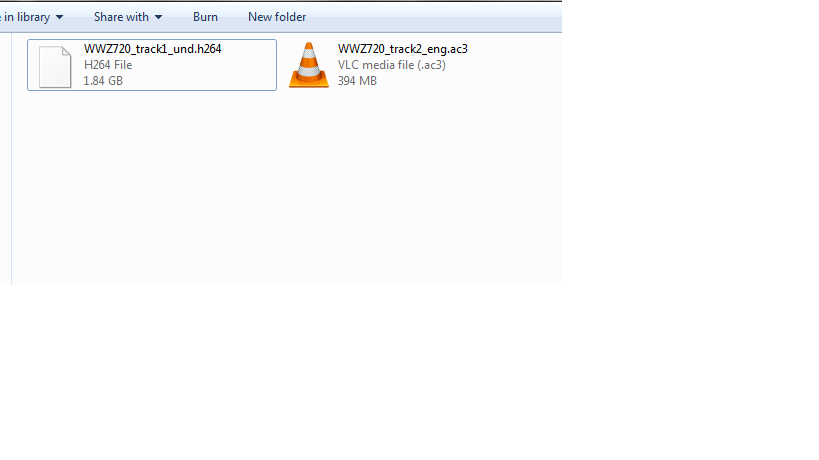Create a New folder from toolbar
The height and width of the screenshot is (460, 819).
pos(277,17)
